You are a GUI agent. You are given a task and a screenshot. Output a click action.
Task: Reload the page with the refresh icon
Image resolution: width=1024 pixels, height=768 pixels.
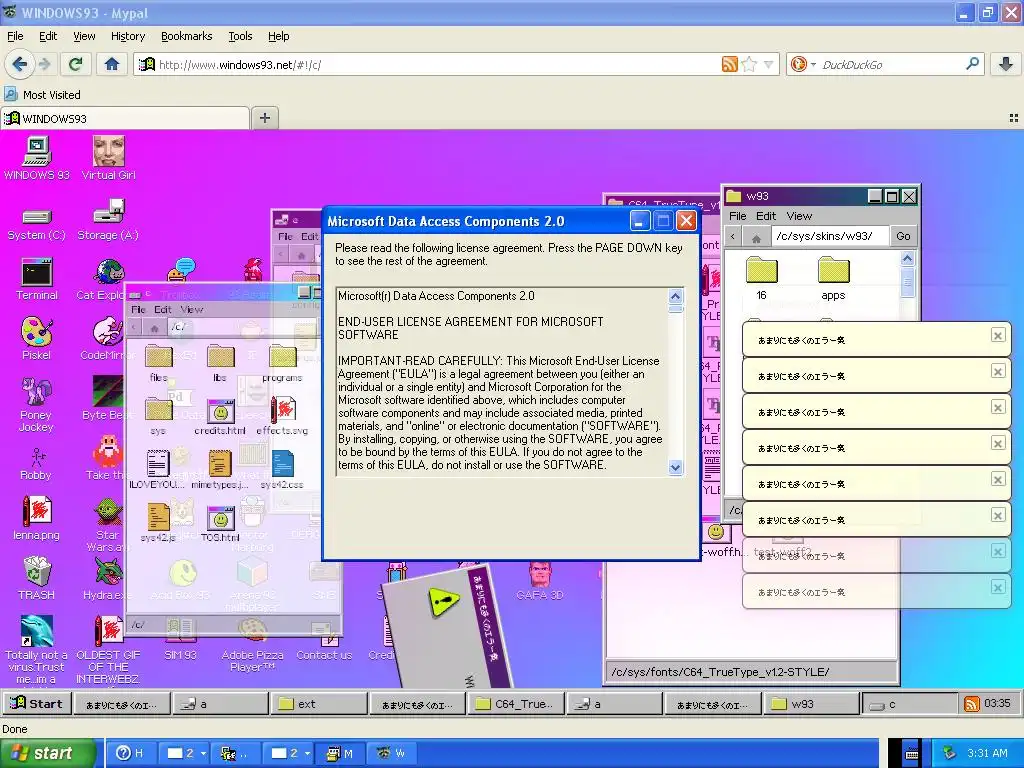coord(76,64)
